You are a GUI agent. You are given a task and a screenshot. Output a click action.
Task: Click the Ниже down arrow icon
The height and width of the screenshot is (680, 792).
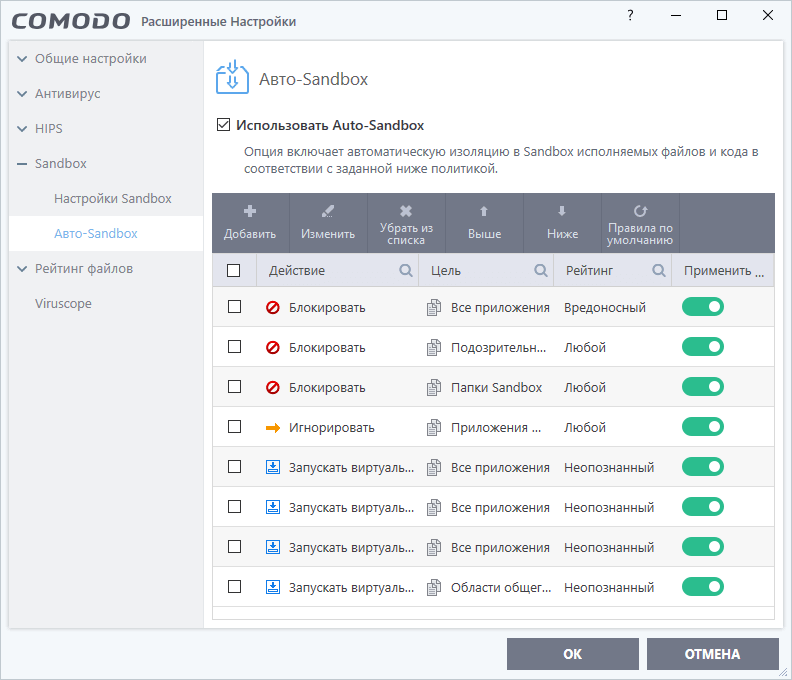(562, 211)
